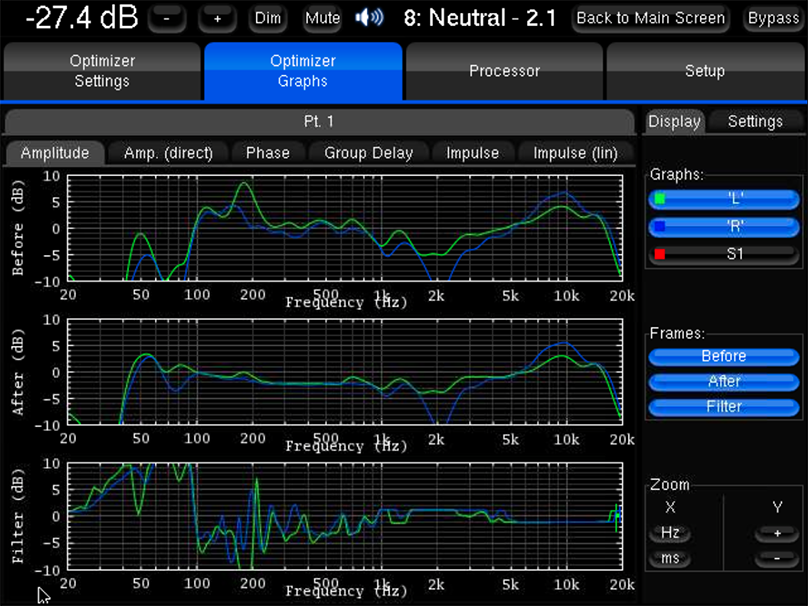The height and width of the screenshot is (606, 808).
Task: Toggle the 'R' channel graph
Action: click(x=724, y=227)
